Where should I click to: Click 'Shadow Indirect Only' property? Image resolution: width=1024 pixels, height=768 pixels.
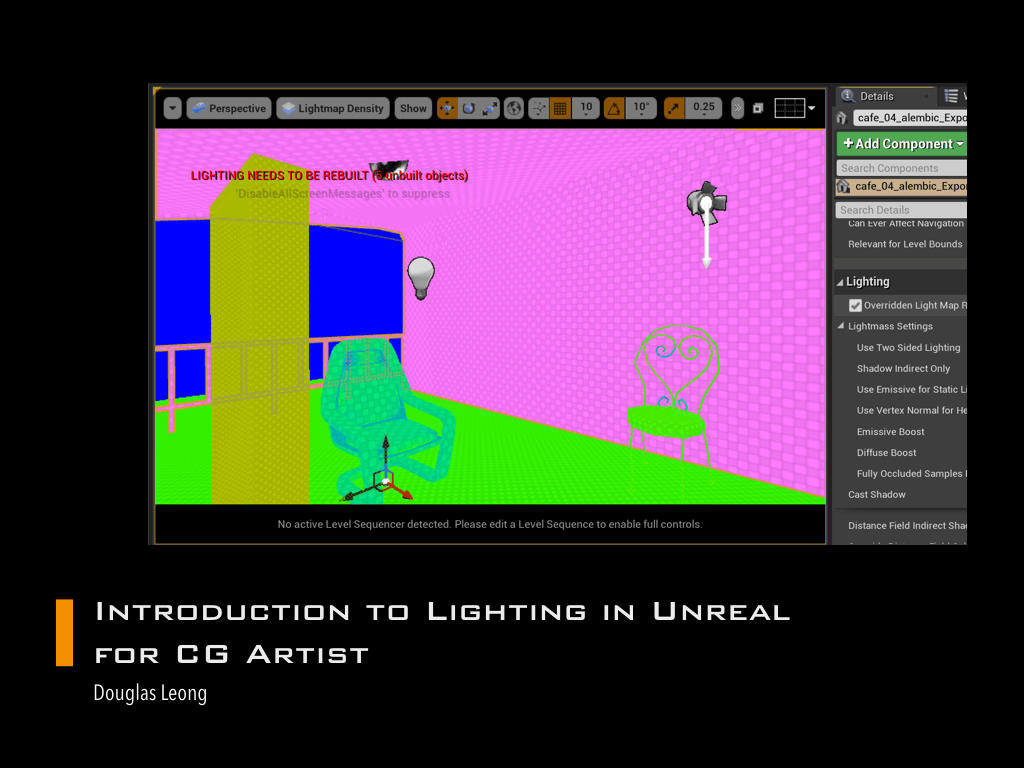pyautogui.click(x=903, y=368)
